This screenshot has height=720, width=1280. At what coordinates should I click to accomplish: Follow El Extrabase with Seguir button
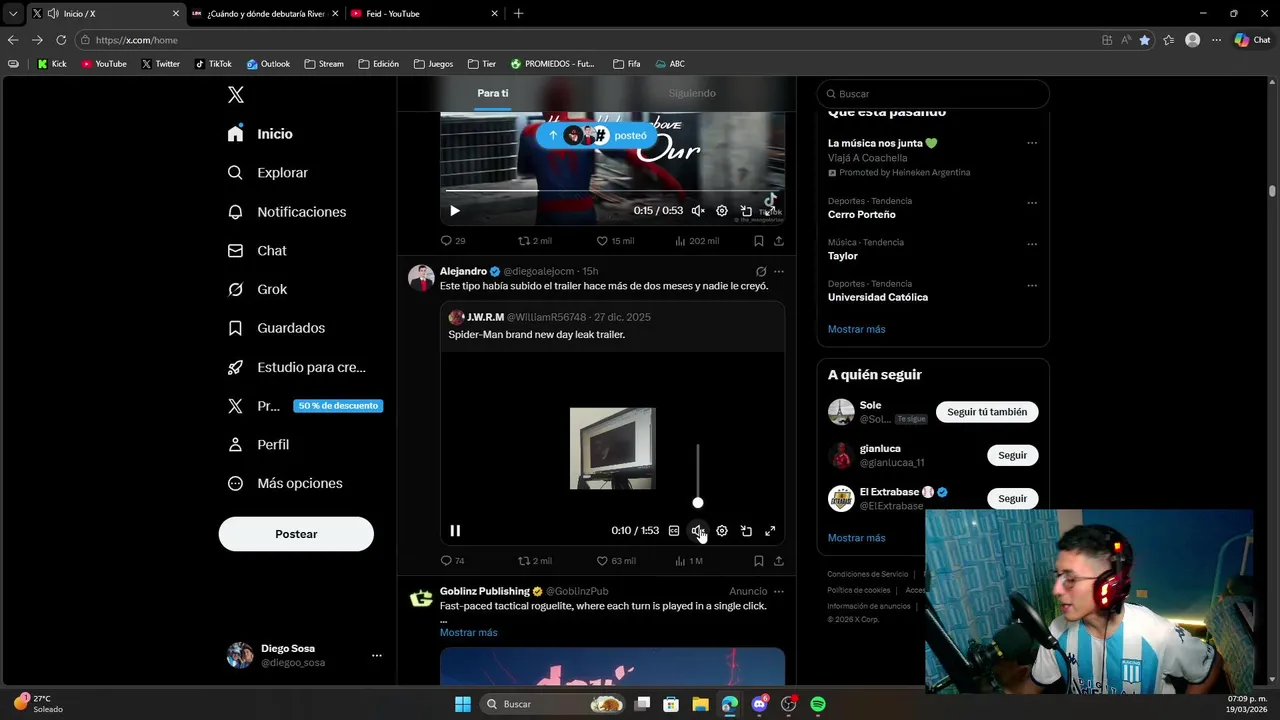tap(1012, 498)
